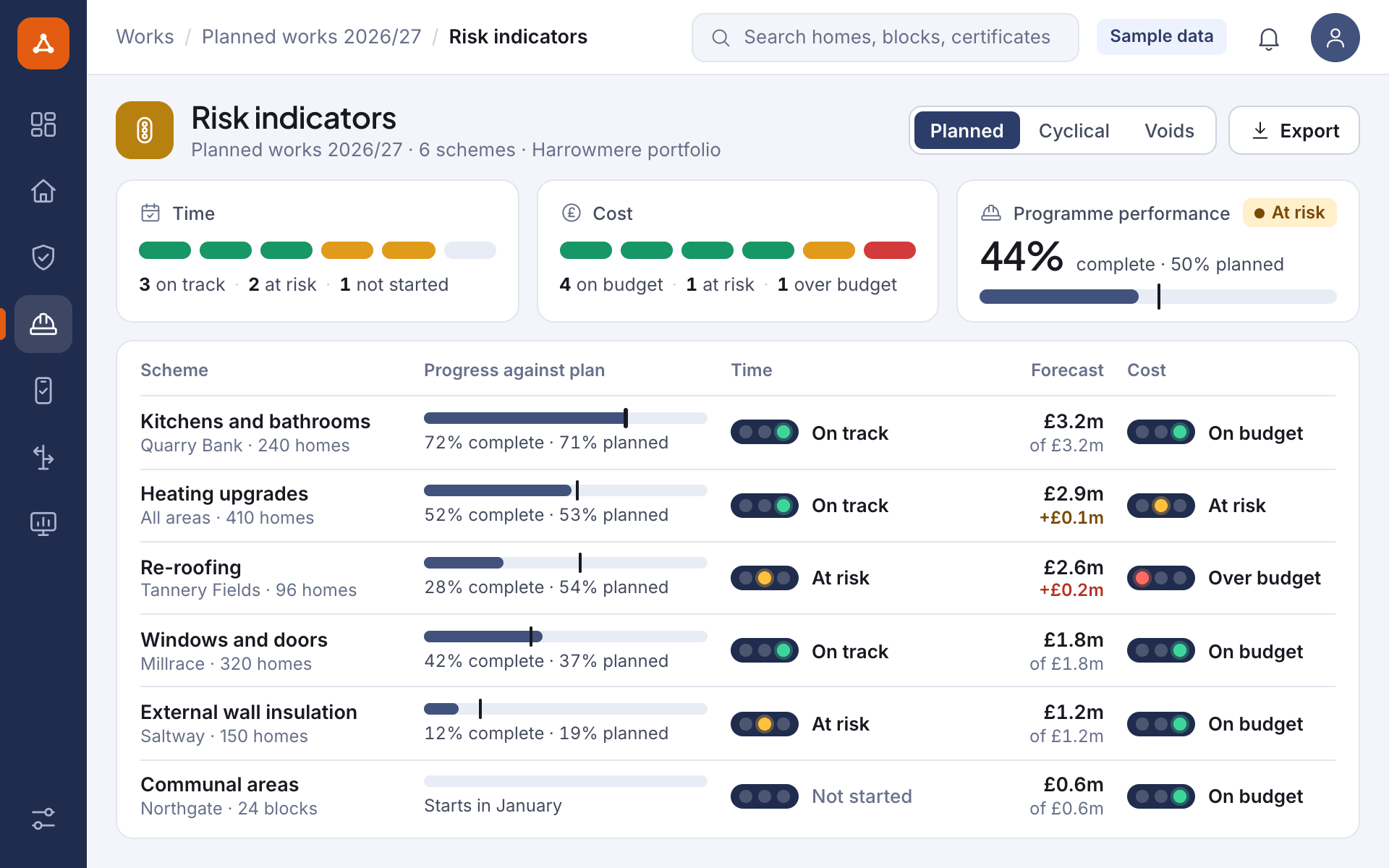Viewport: 1389px width, 868px height.
Task: Select the hard hat works icon in sidebar
Action: (43, 324)
